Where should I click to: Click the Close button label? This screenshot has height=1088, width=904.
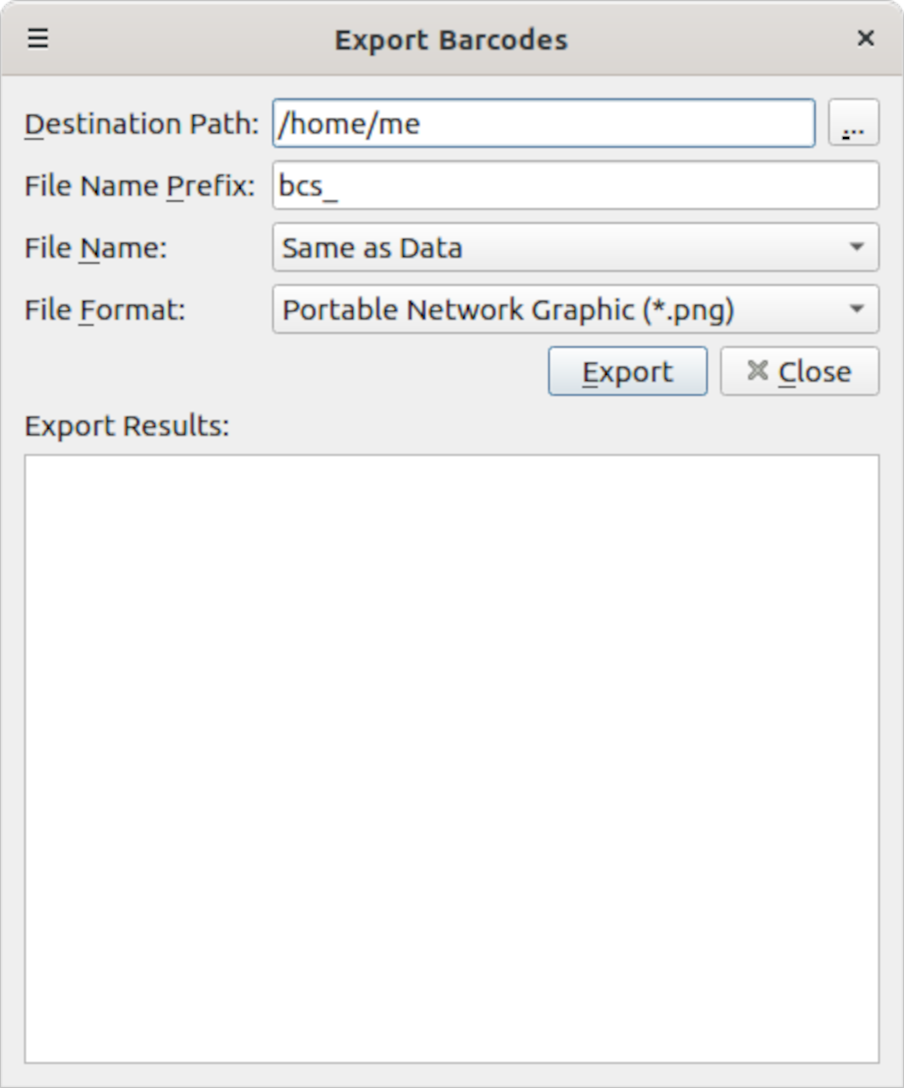pyautogui.click(x=814, y=372)
